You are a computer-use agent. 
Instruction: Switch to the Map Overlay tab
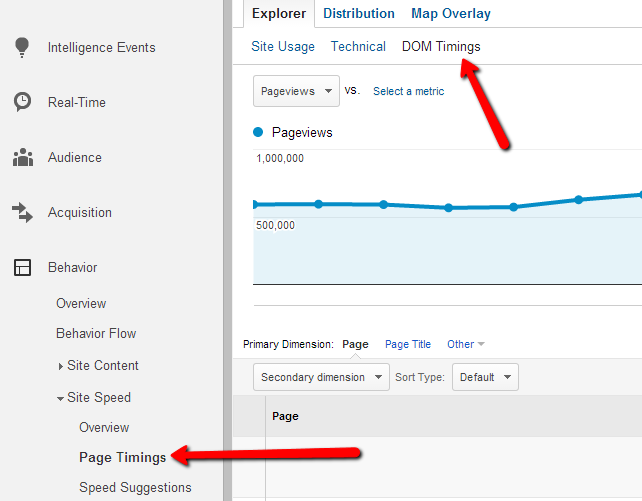click(x=451, y=14)
